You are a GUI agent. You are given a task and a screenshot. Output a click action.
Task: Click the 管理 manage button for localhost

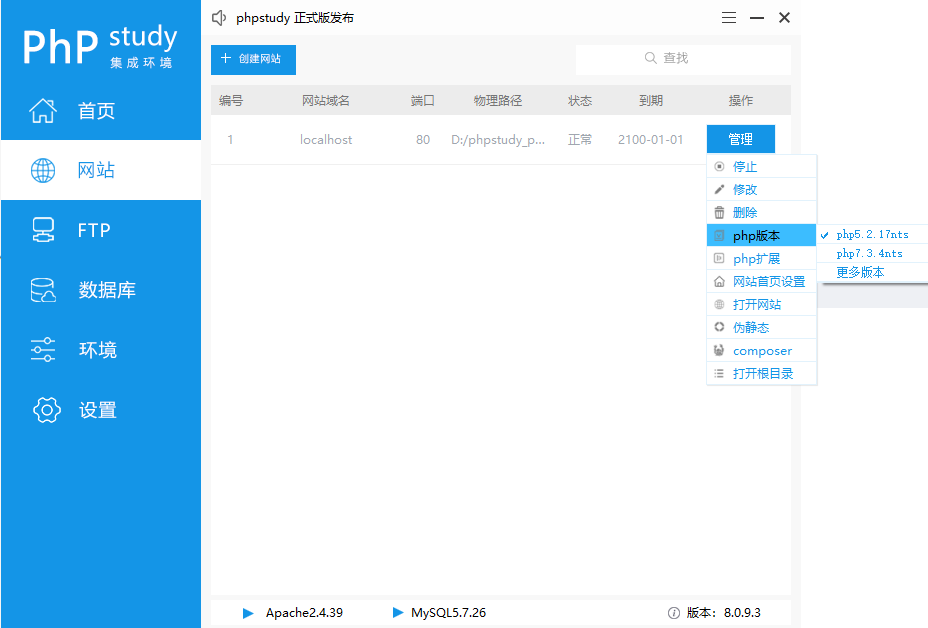click(x=740, y=138)
